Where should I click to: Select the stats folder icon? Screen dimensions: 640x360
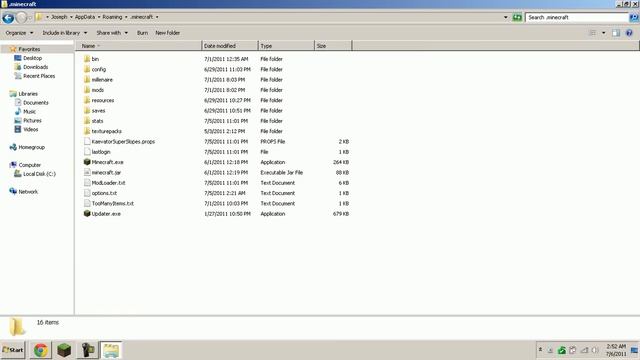(x=87, y=121)
